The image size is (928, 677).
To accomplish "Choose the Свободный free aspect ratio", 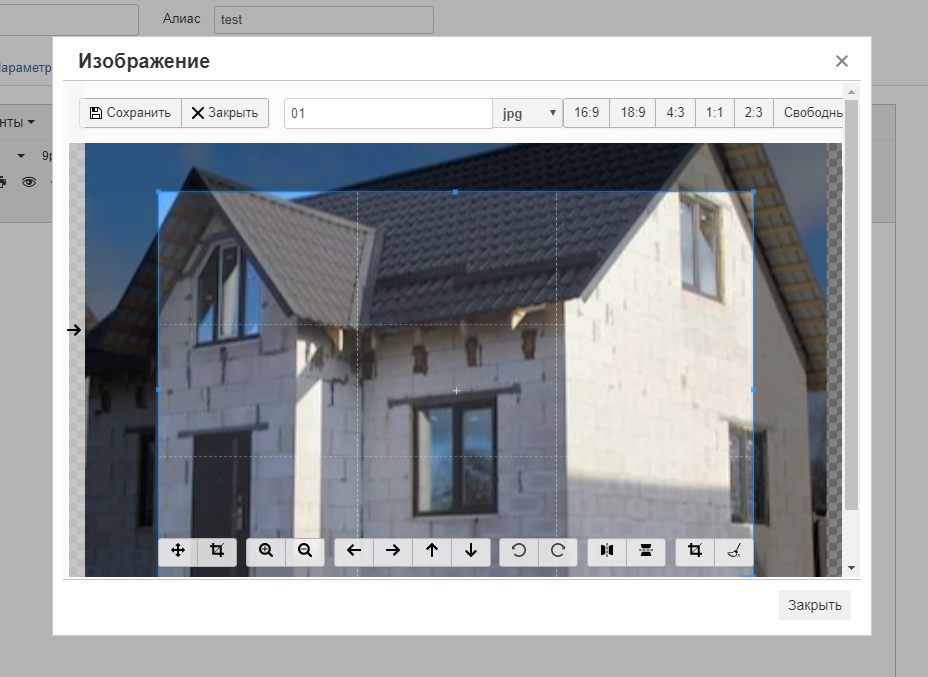I will pyautogui.click(x=808, y=112).
